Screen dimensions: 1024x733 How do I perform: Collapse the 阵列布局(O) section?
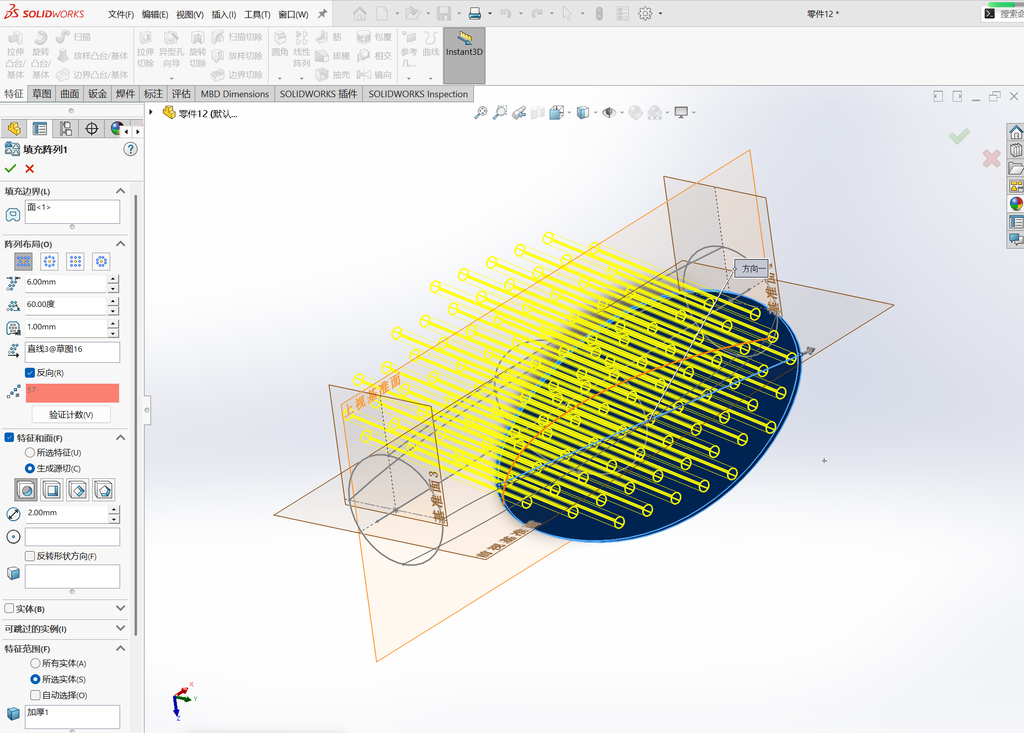tap(120, 244)
